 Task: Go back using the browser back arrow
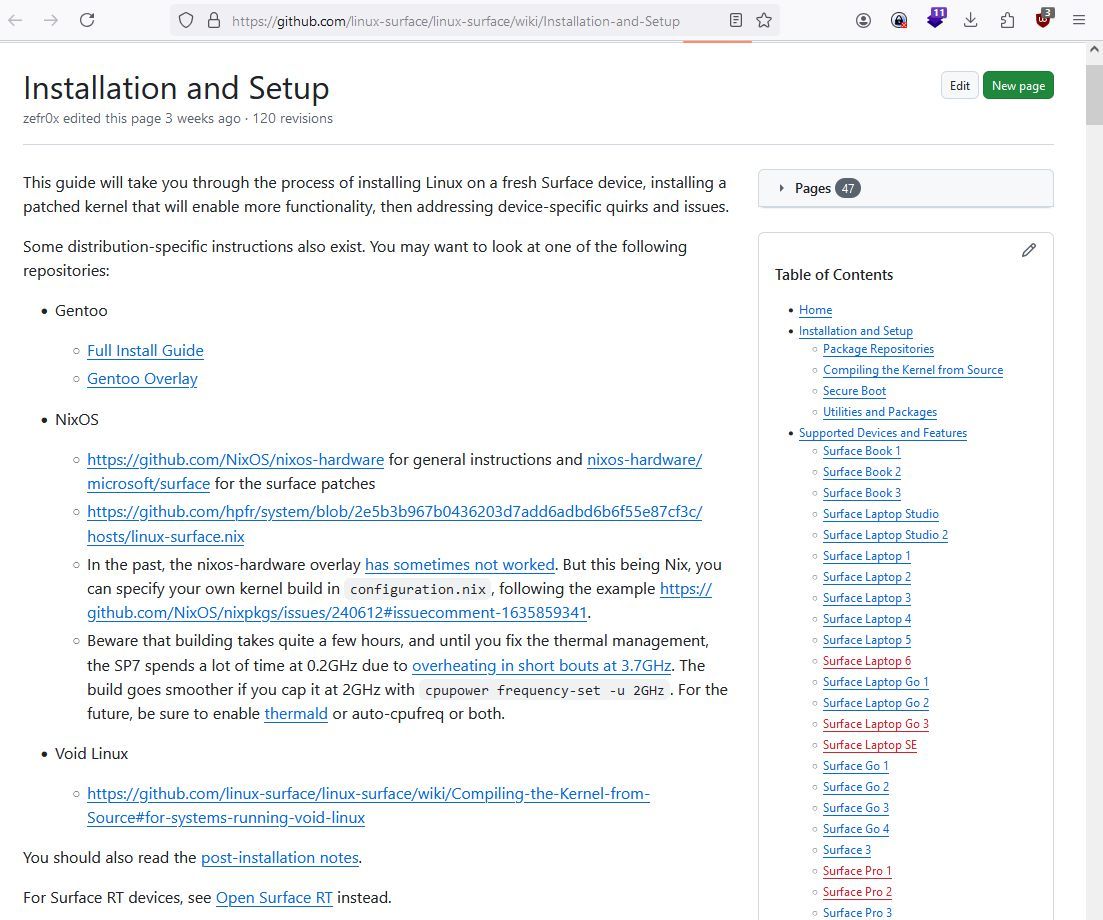pyautogui.click(x=15, y=20)
